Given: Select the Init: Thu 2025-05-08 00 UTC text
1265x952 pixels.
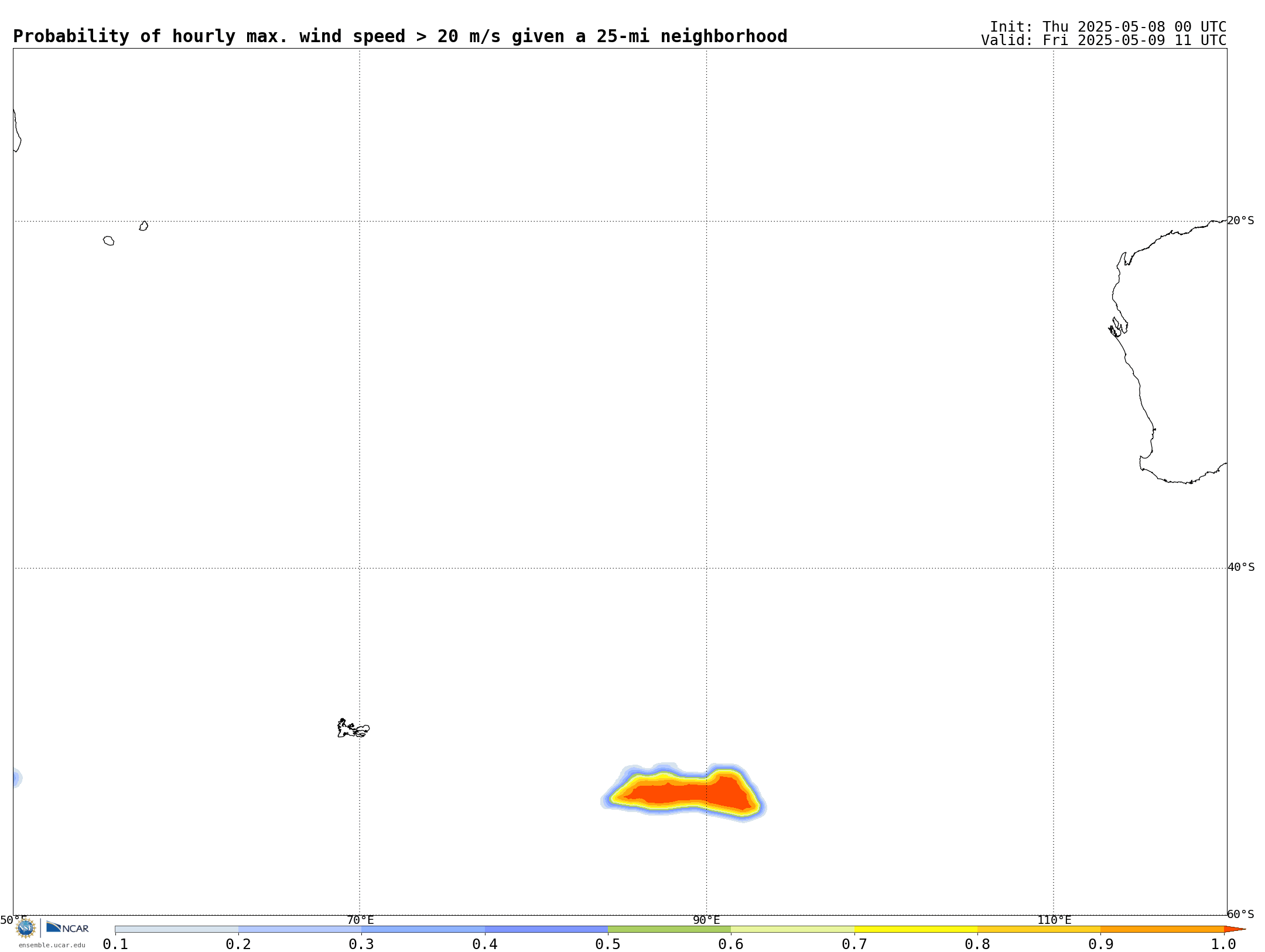Looking at the screenshot, I should pos(1108,27).
